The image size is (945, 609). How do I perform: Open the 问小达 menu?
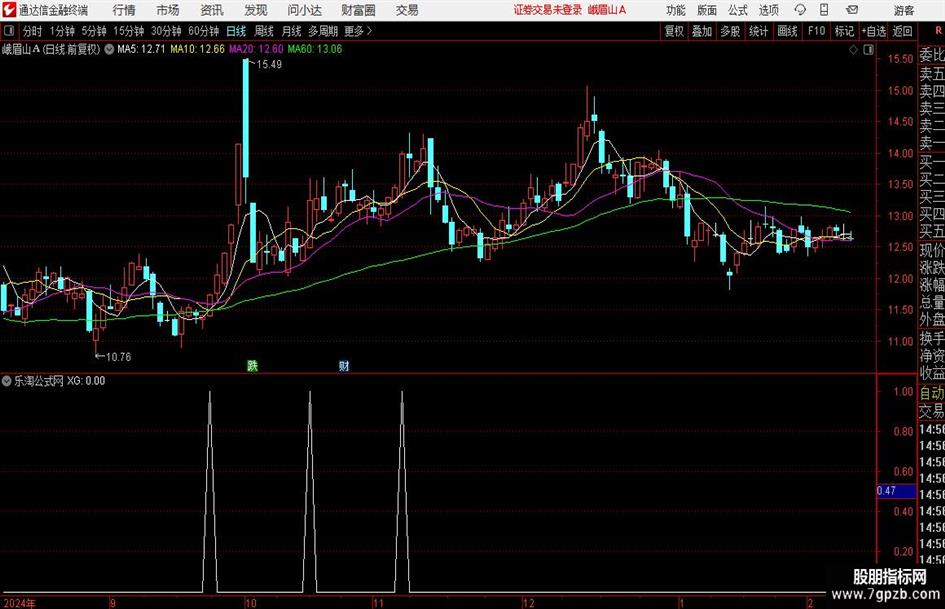pyautogui.click(x=304, y=10)
